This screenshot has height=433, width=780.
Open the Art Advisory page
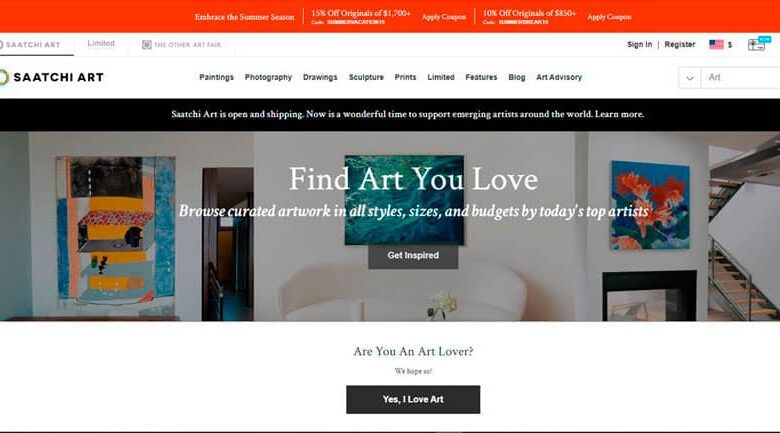pos(559,77)
